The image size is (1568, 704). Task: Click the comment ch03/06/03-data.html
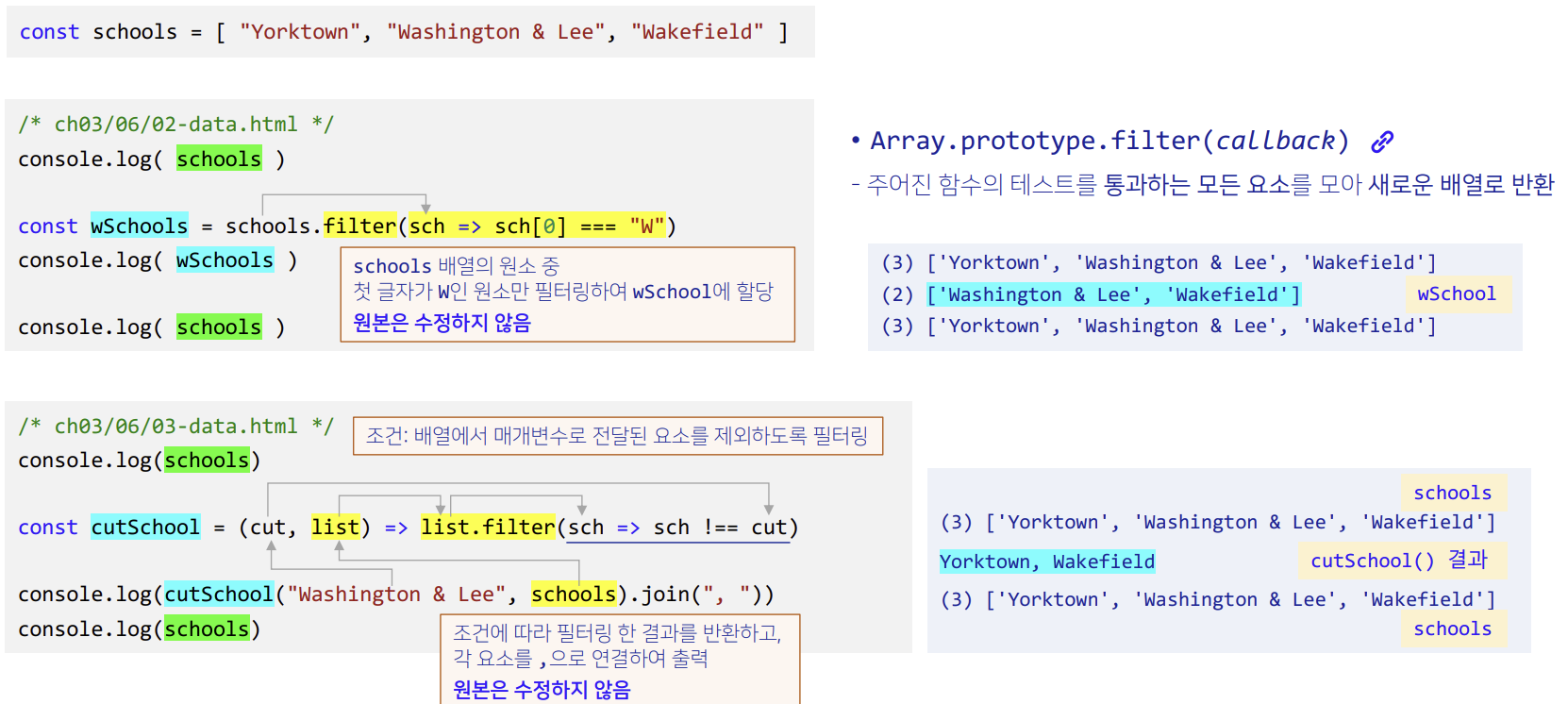(x=175, y=427)
